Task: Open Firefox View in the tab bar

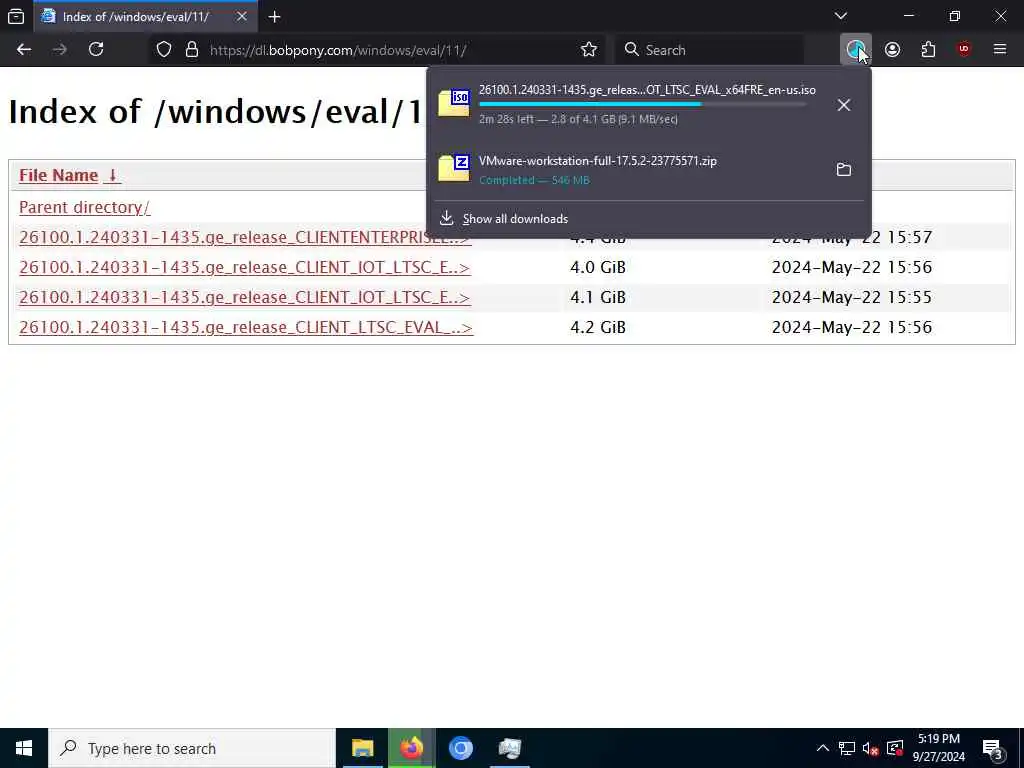Action: pyautogui.click(x=16, y=16)
